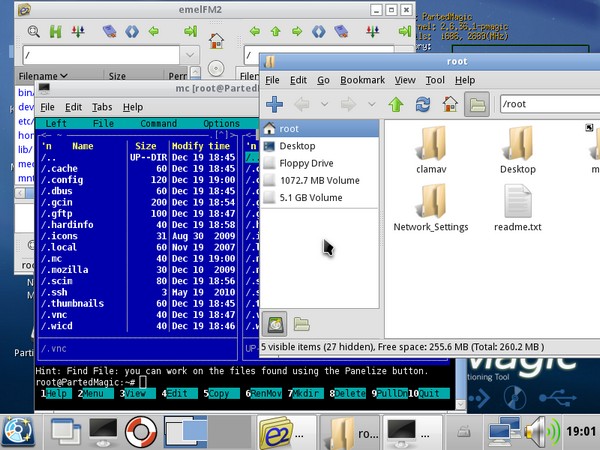Click the CD disc icon in emelFM2
This screenshot has height=450, width=600.
[216, 68]
